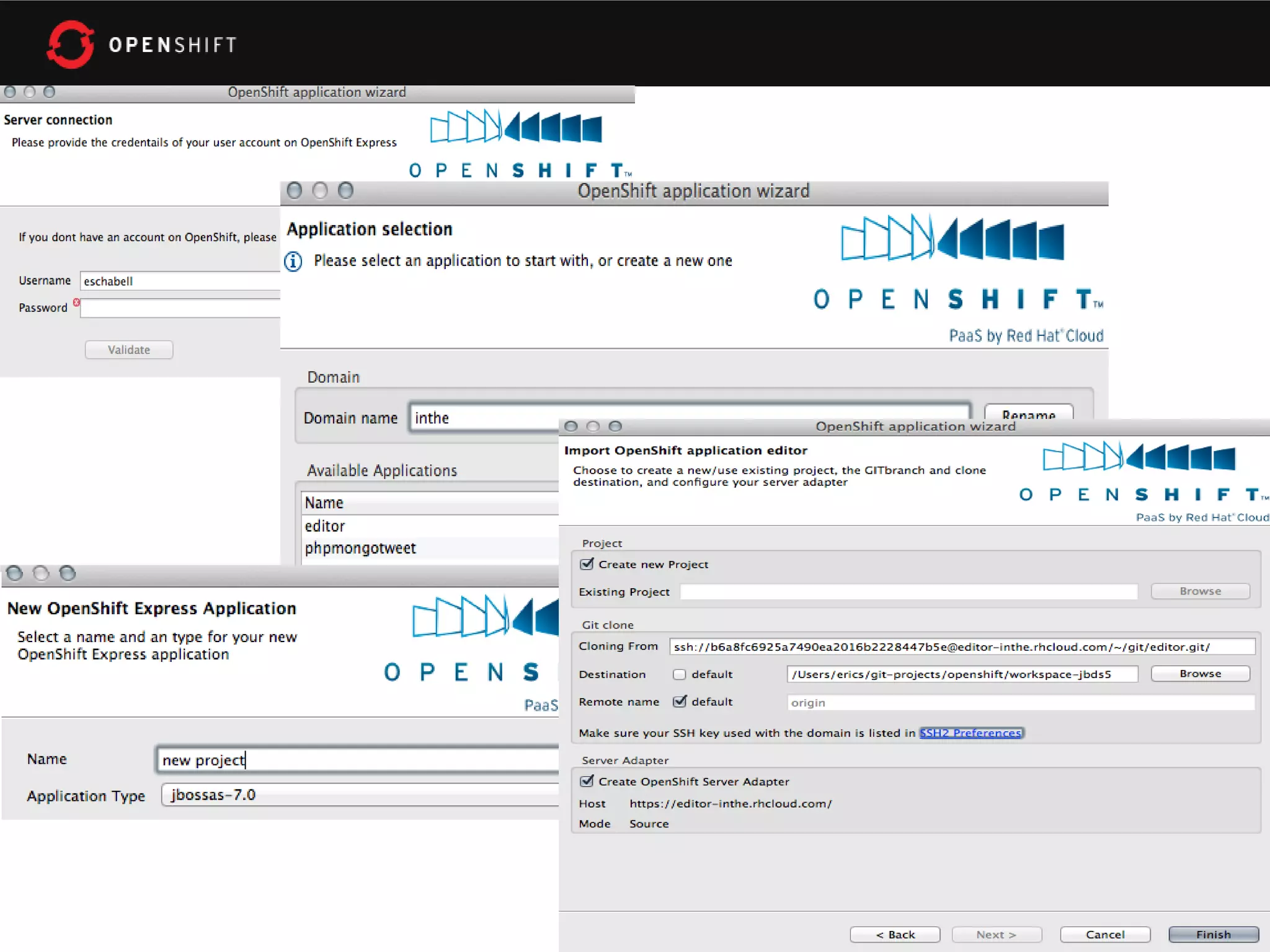
Task: Click the info icon beside application selection message
Action: coord(293,262)
